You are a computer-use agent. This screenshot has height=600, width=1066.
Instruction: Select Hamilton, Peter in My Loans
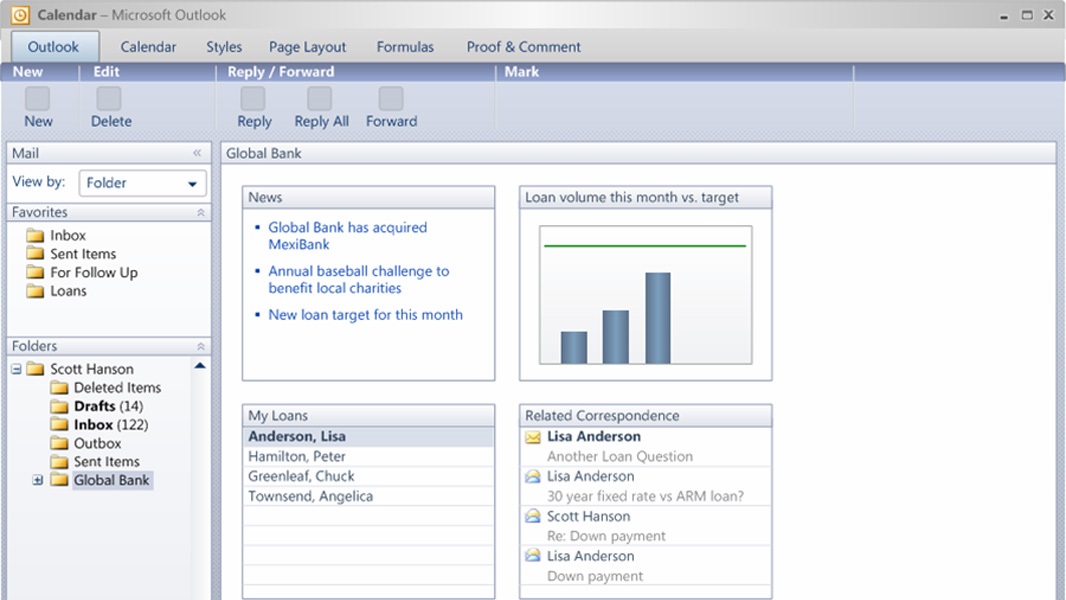[297, 457]
